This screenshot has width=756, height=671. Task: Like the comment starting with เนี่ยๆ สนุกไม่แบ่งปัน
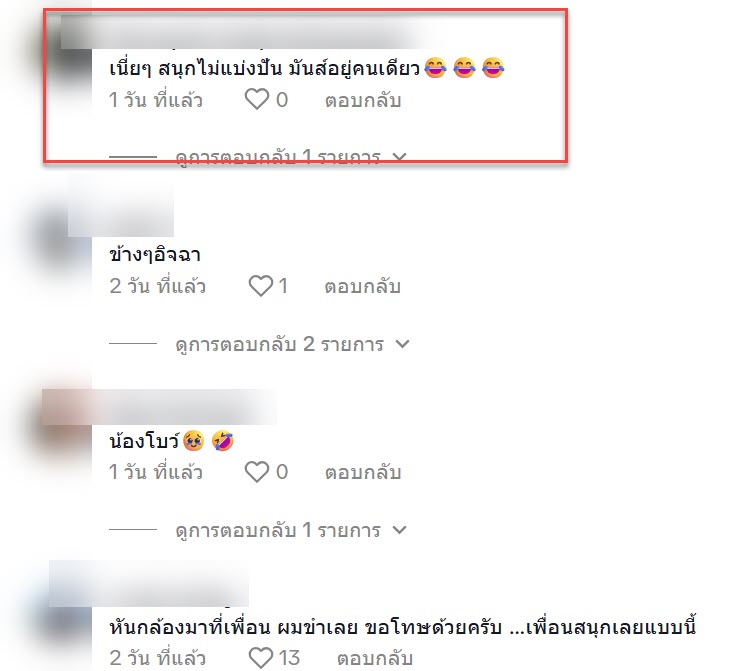(257, 100)
